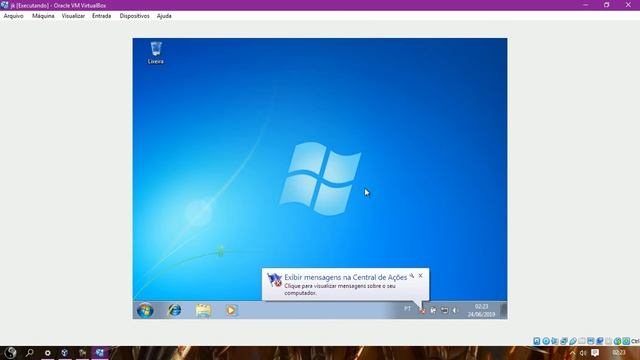This screenshot has height=360, width=640.
Task: Minimize the VirtualBox window
Action: pos(586,5)
